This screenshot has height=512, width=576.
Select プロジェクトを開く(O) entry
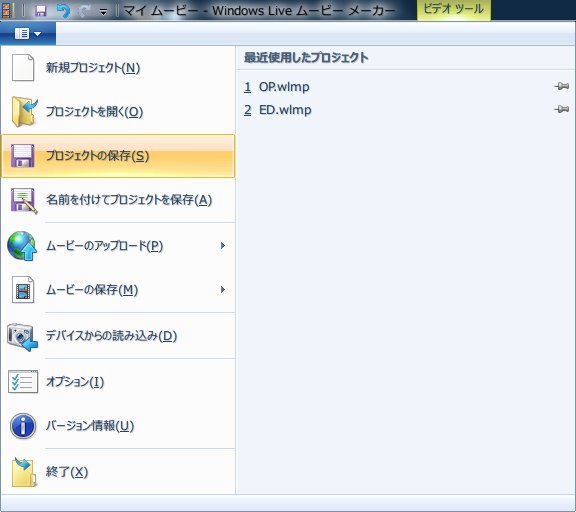pyautogui.click(x=118, y=112)
